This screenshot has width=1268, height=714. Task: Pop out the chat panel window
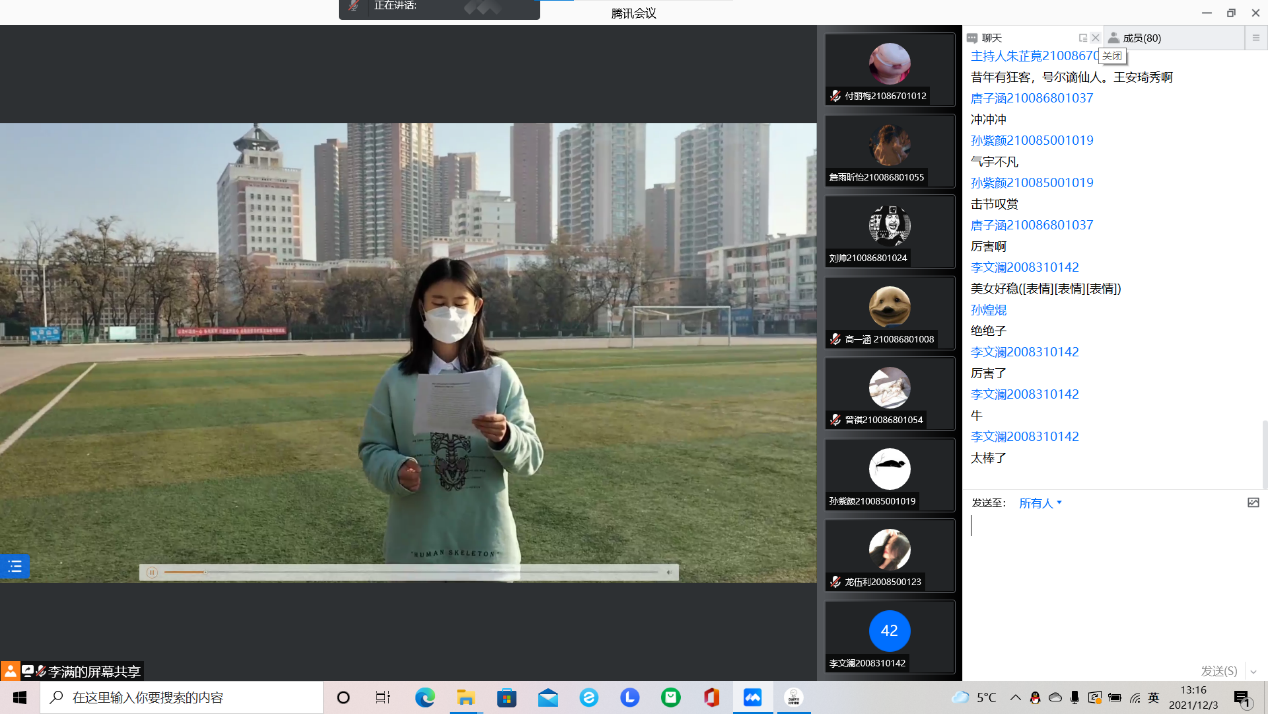1082,38
